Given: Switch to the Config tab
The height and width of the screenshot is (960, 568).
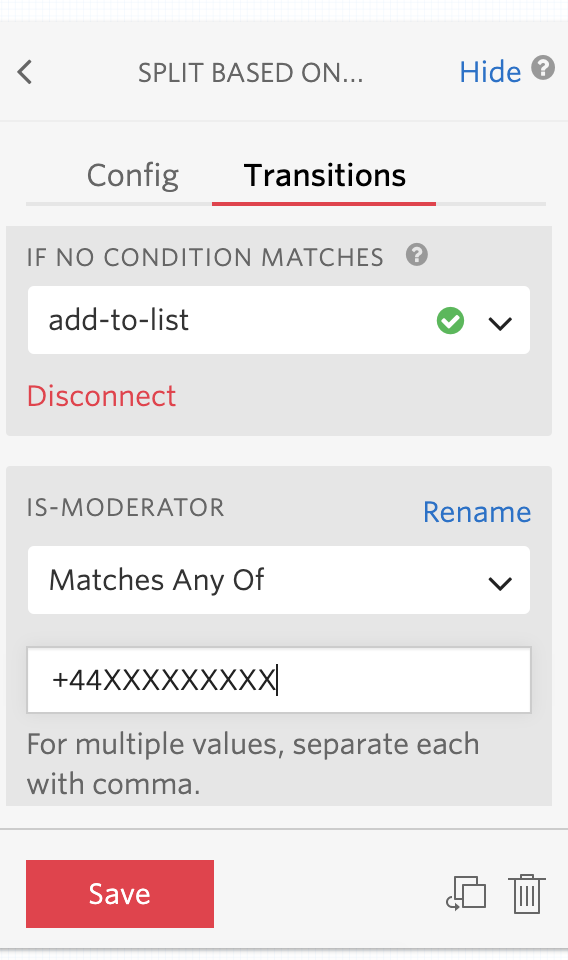Looking at the screenshot, I should coord(133,176).
